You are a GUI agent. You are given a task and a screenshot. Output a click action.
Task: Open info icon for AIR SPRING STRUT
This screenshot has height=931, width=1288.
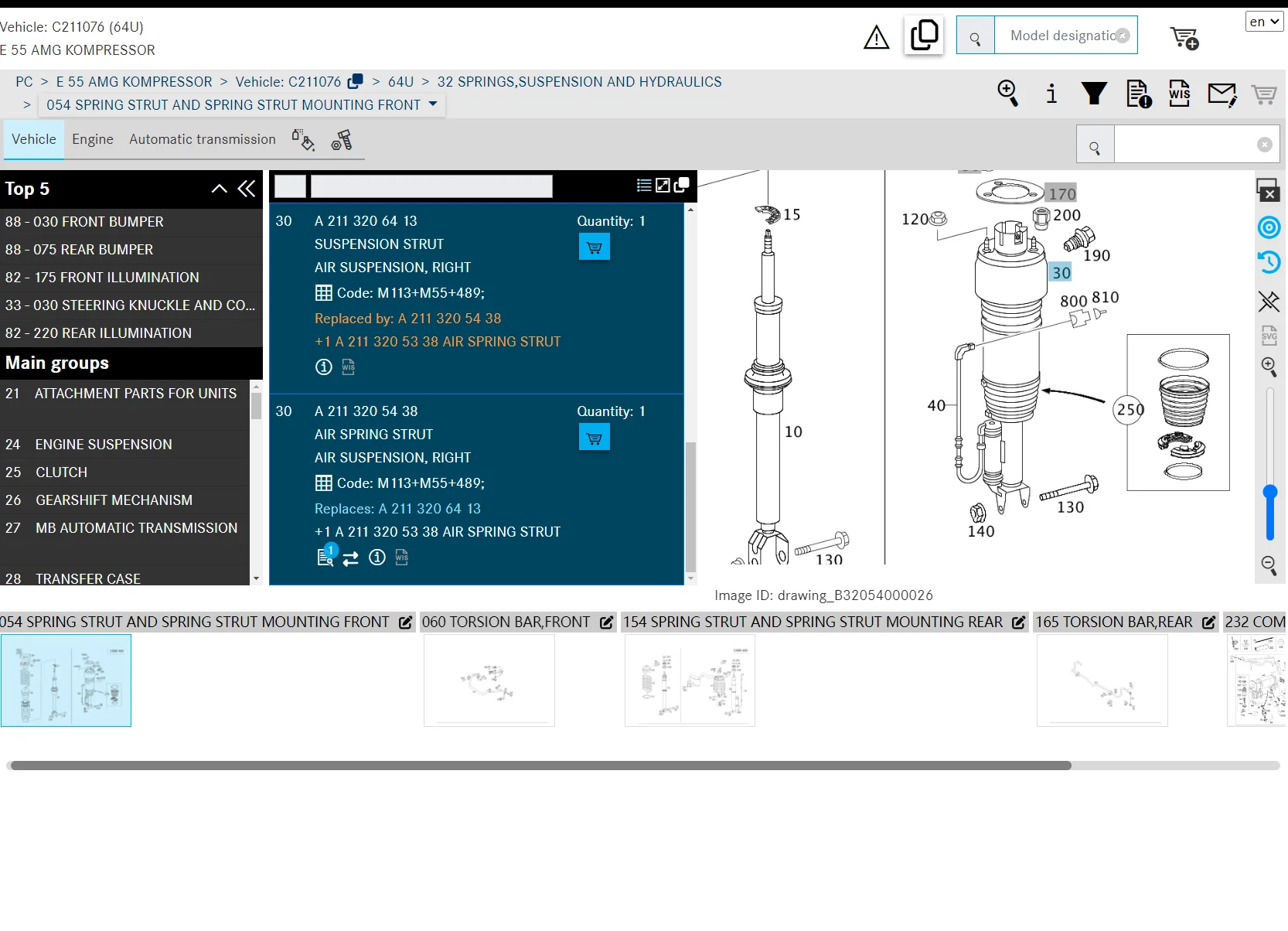(377, 558)
